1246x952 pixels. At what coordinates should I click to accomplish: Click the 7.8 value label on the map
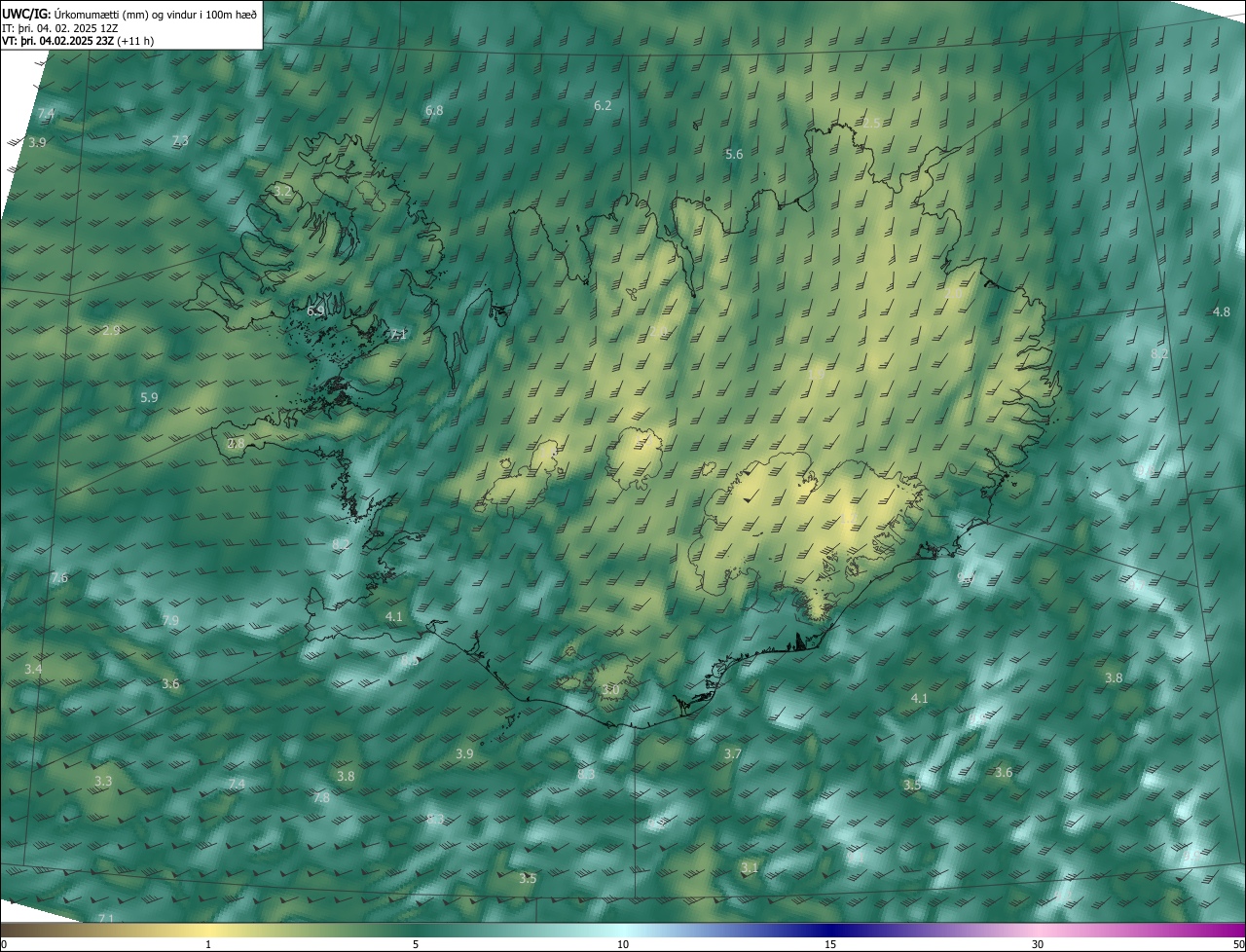tap(320, 797)
